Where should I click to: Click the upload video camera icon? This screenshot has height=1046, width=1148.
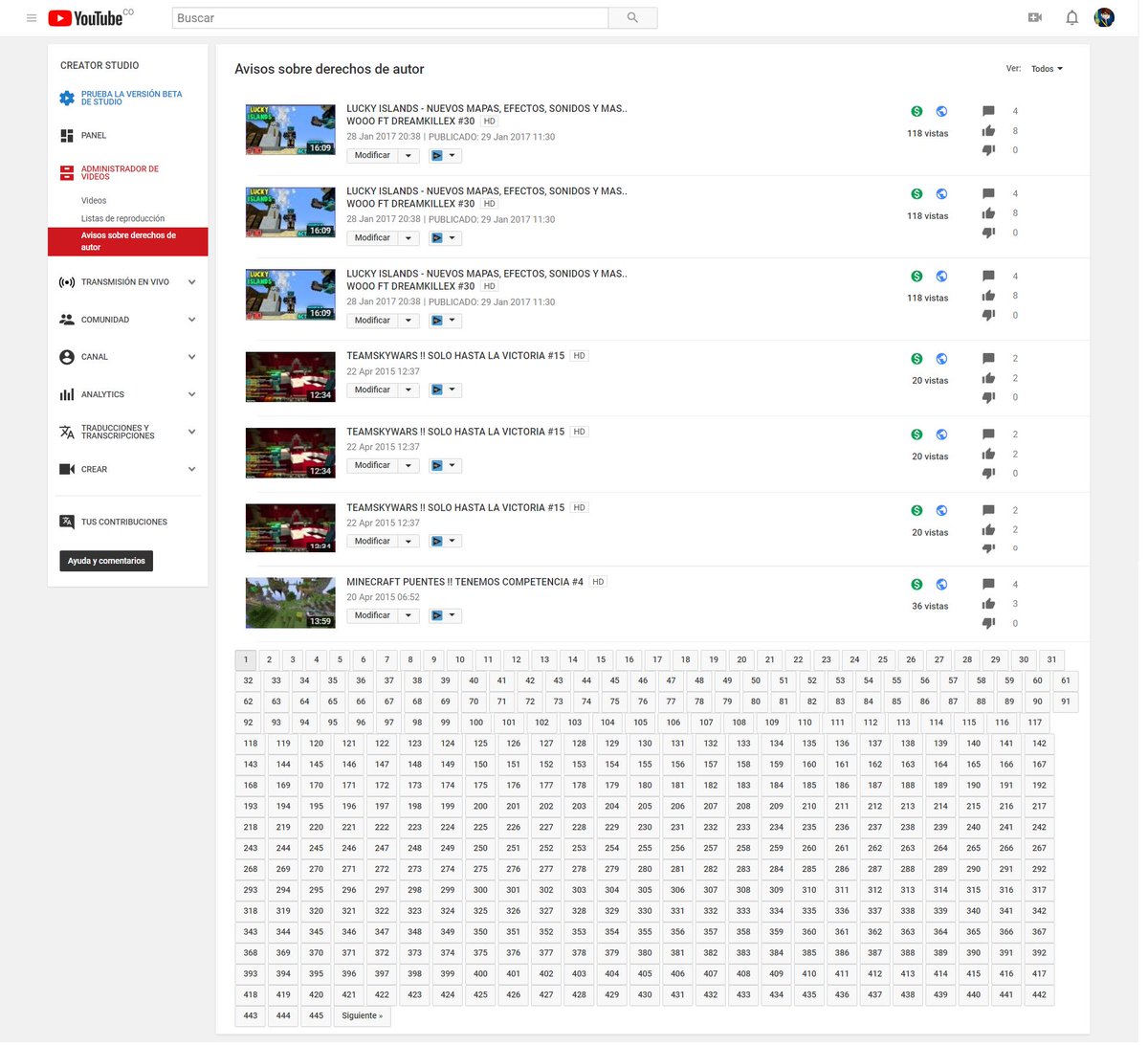[1034, 17]
